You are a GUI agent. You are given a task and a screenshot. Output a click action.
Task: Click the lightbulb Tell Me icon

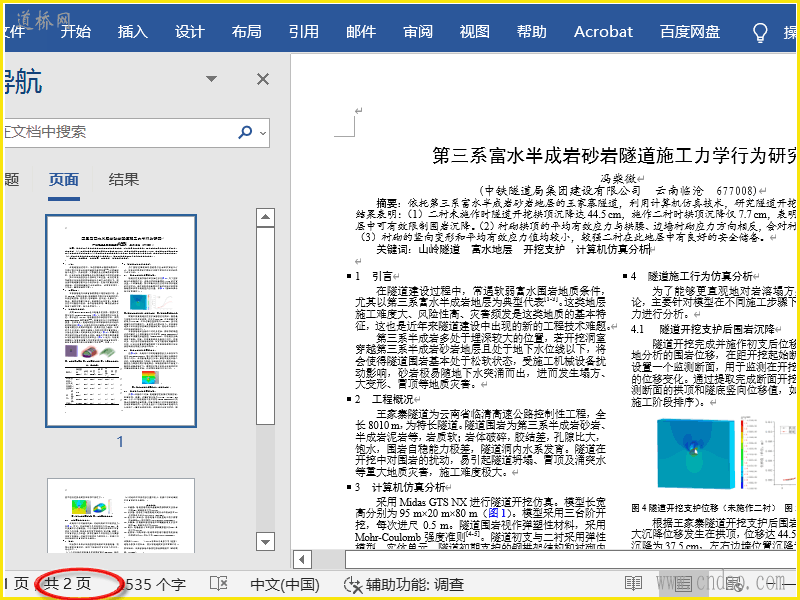coord(760,32)
